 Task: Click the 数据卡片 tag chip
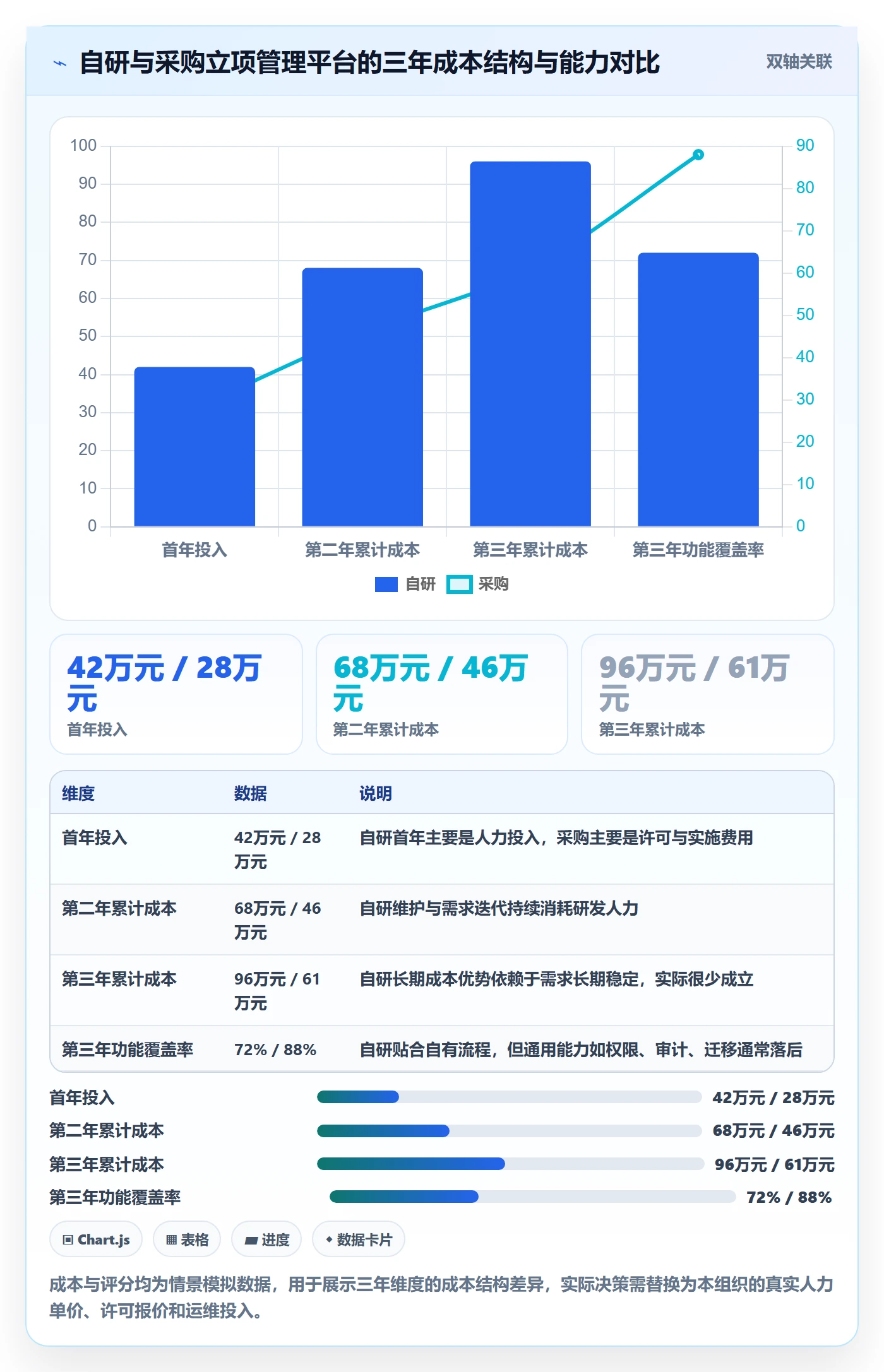coord(359,1239)
